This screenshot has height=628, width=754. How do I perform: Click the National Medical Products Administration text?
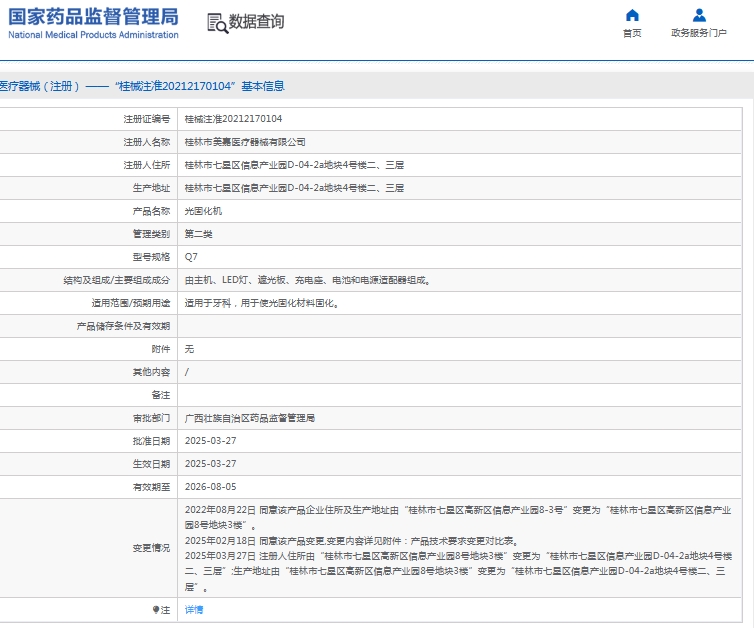click(93, 35)
